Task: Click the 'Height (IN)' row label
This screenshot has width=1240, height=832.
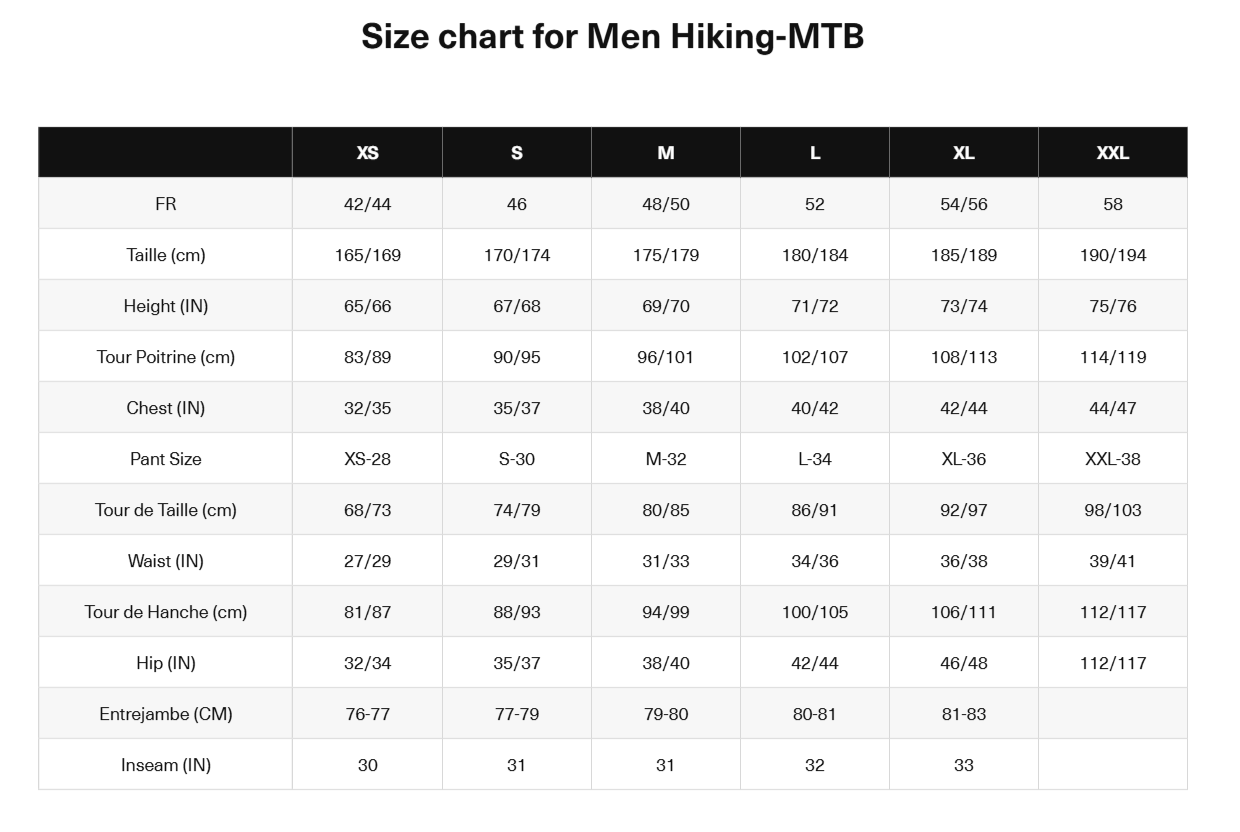Action: pyautogui.click(x=166, y=306)
